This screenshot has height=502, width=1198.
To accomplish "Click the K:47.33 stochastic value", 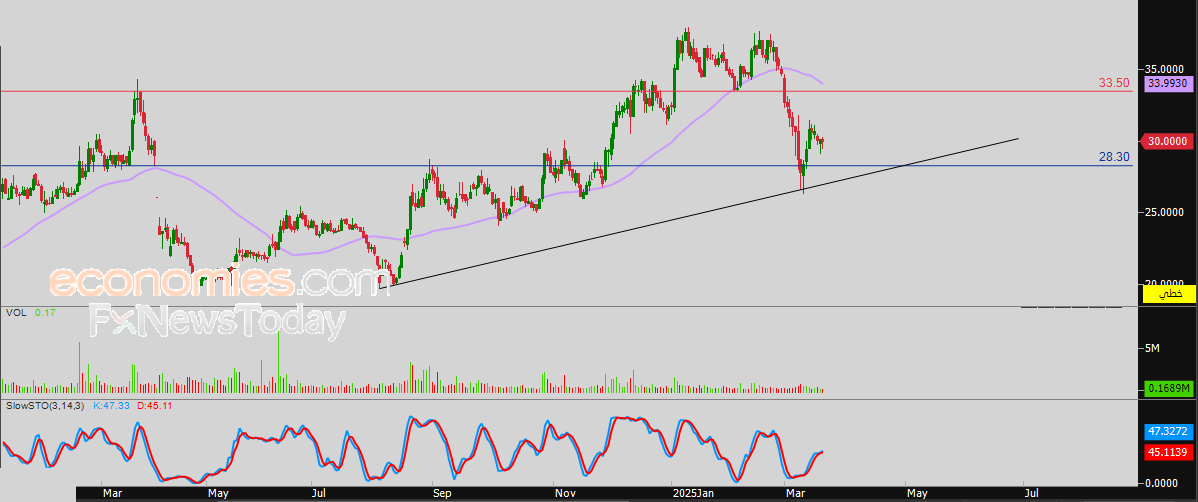I will point(112,405).
